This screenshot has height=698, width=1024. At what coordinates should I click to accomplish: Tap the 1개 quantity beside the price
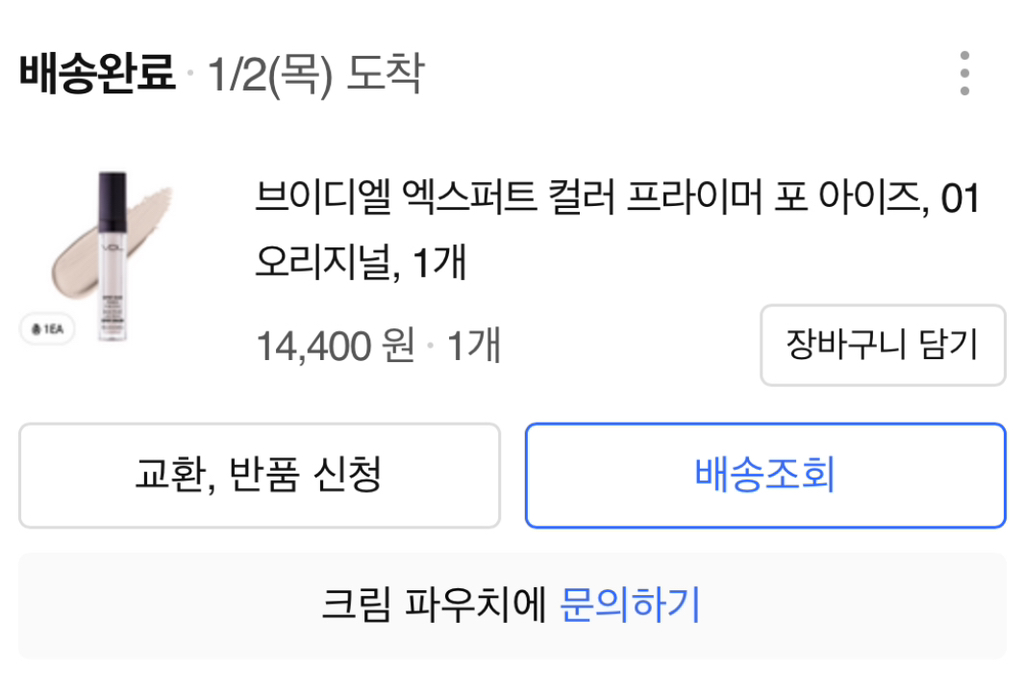pos(473,346)
